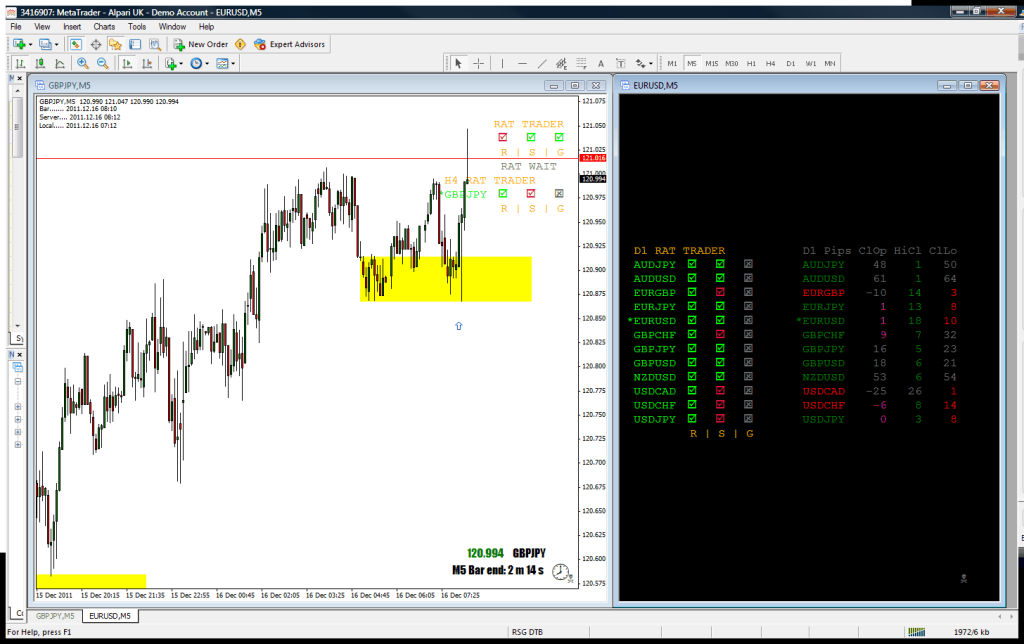
Task: Click the connection bars status icon
Action: pyautogui.click(x=917, y=632)
